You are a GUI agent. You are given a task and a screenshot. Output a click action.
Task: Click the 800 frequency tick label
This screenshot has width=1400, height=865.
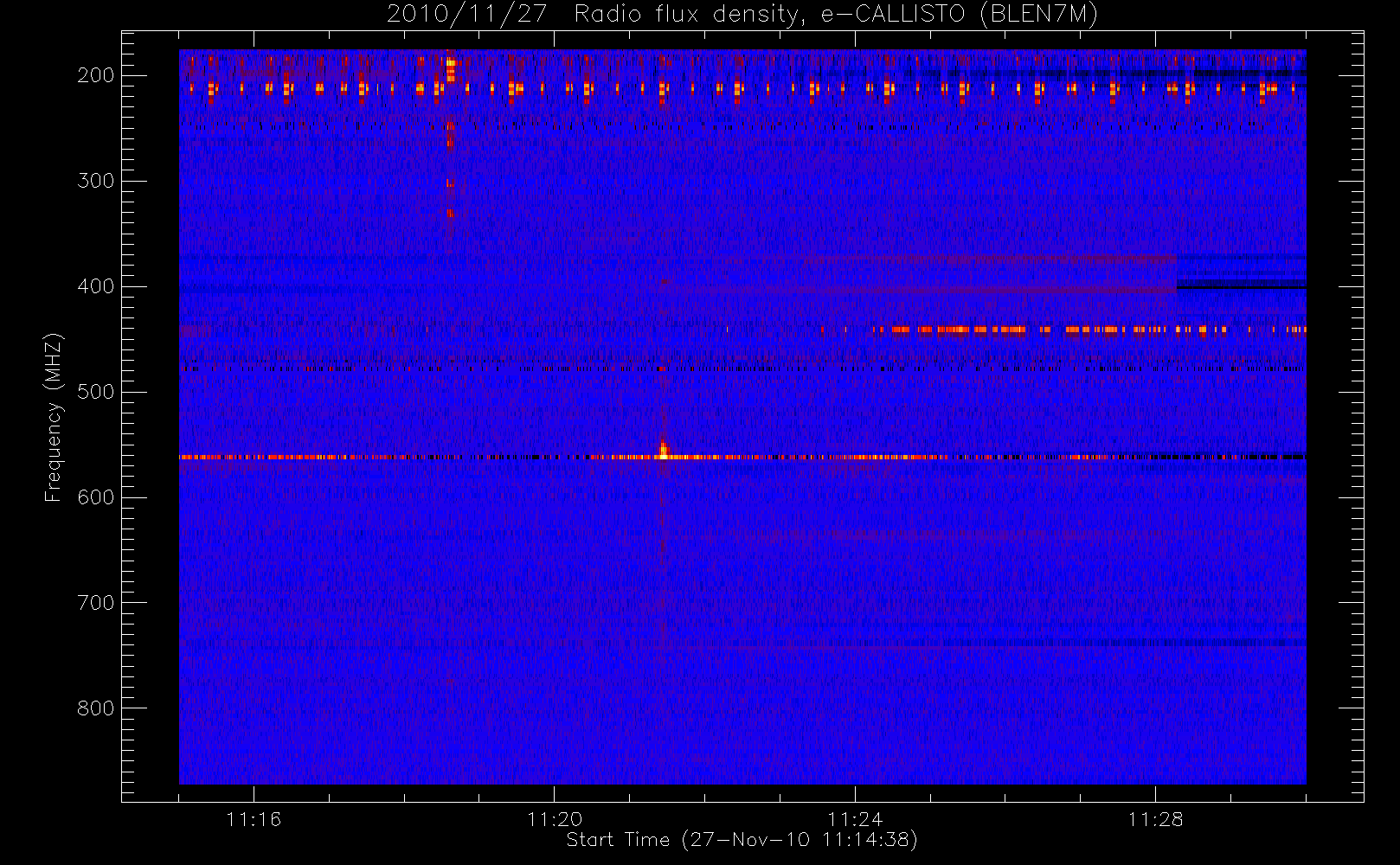pyautogui.click(x=95, y=708)
